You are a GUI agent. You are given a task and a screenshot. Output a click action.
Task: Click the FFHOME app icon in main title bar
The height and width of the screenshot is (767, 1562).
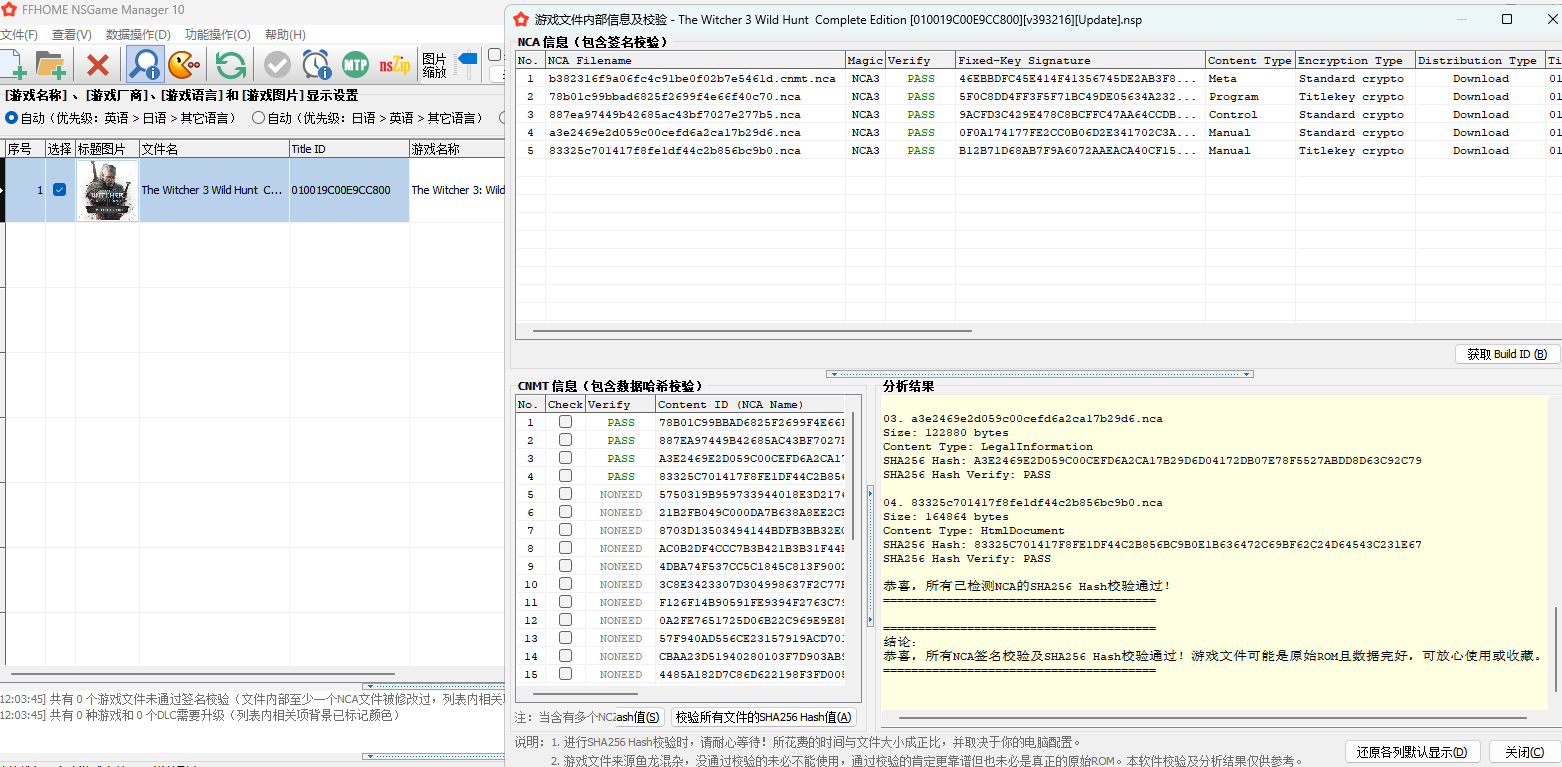(x=9, y=10)
